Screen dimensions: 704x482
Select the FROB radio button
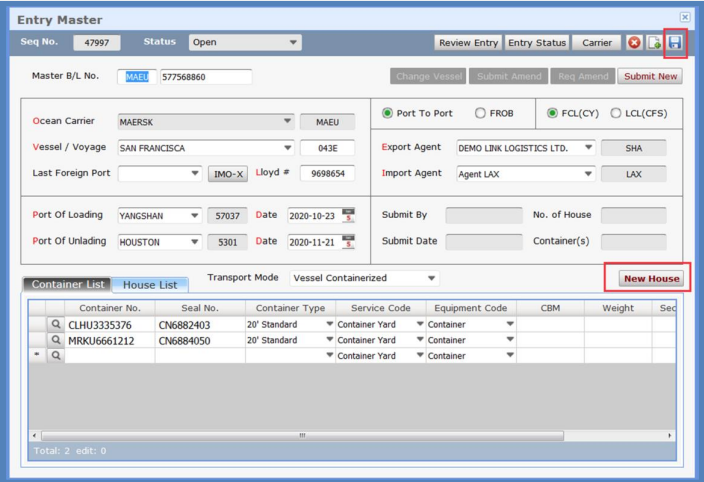pyautogui.click(x=481, y=113)
